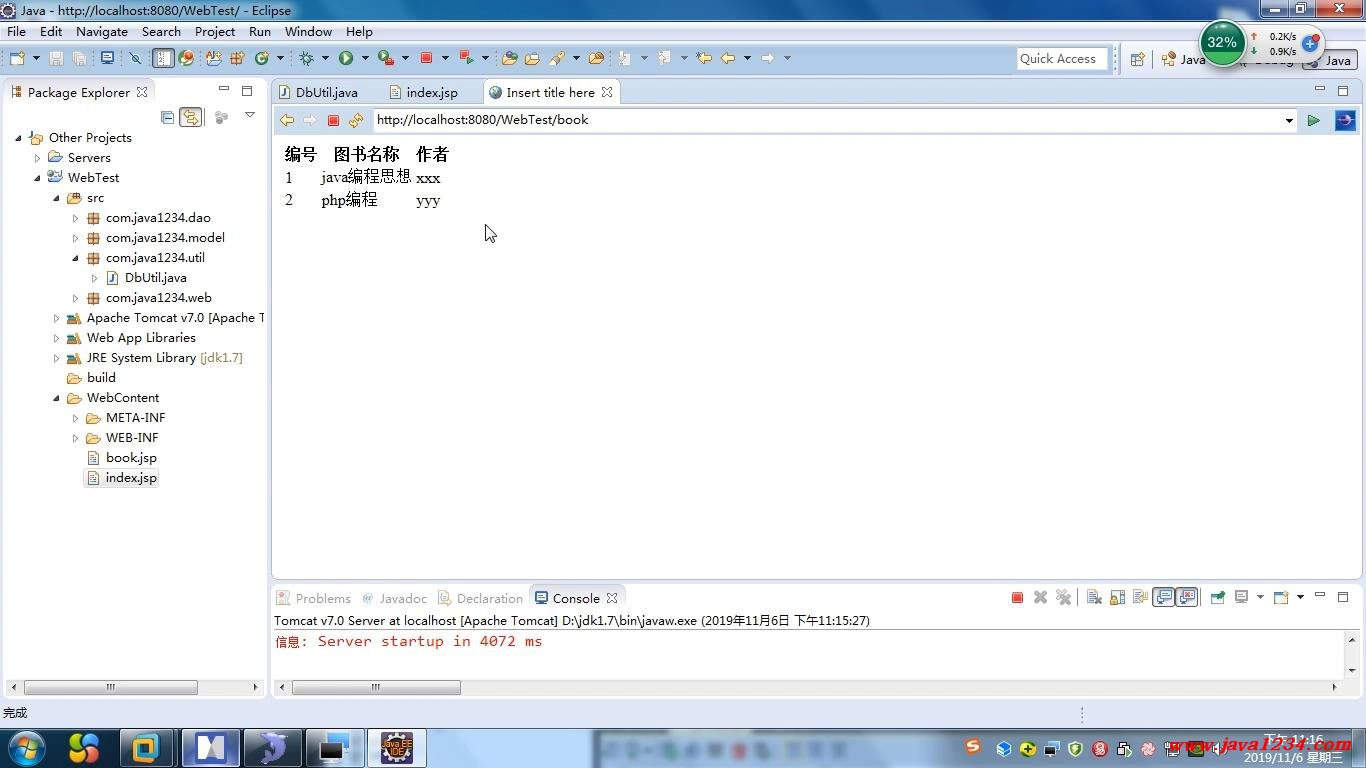The width and height of the screenshot is (1366, 768).
Task: Click the green Run toolbar button
Action: [x=346, y=58]
